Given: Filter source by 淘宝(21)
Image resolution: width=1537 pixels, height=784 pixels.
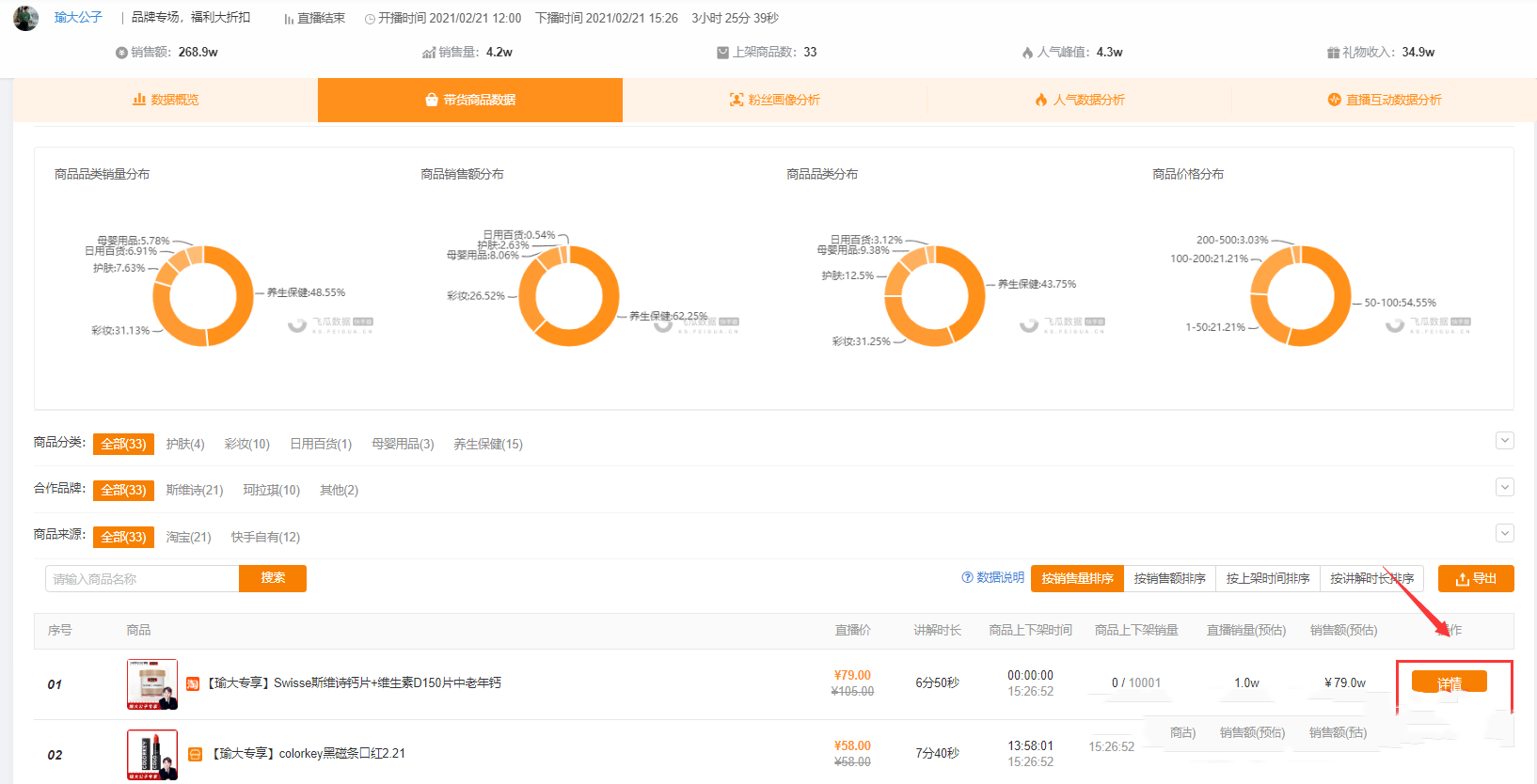Looking at the screenshot, I should coord(189,537).
